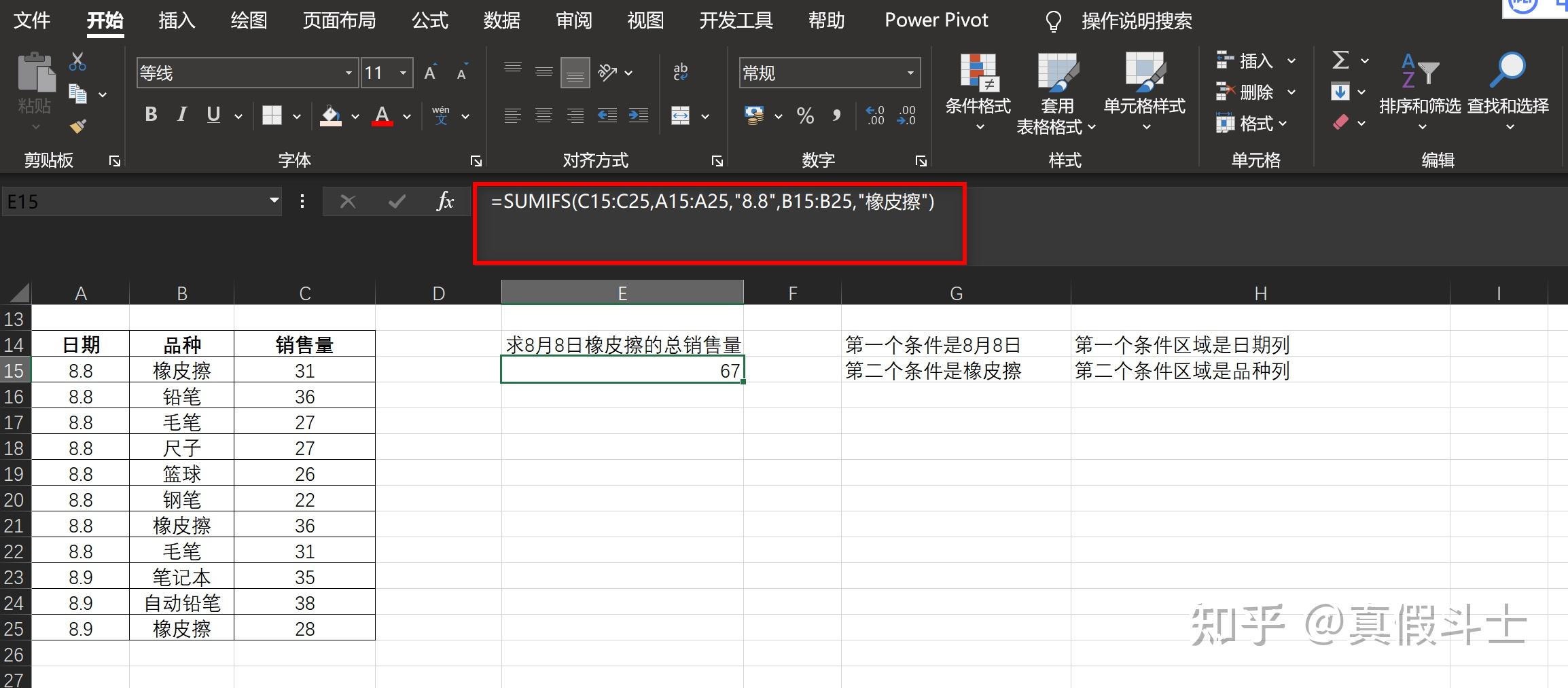Open 套用表格格式 table formats
Viewport: 1568px width, 688px height.
(1057, 94)
